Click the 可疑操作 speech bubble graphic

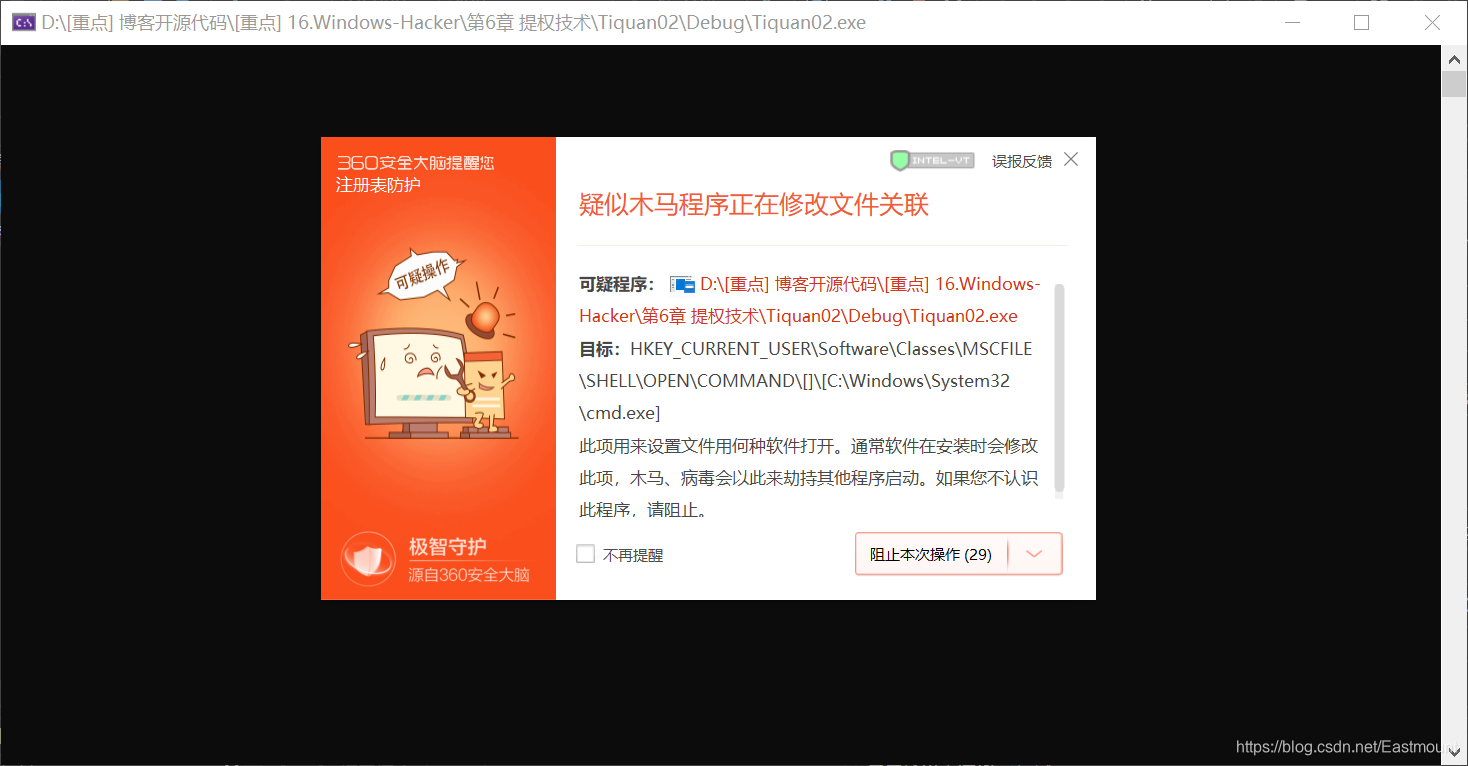pos(425,272)
